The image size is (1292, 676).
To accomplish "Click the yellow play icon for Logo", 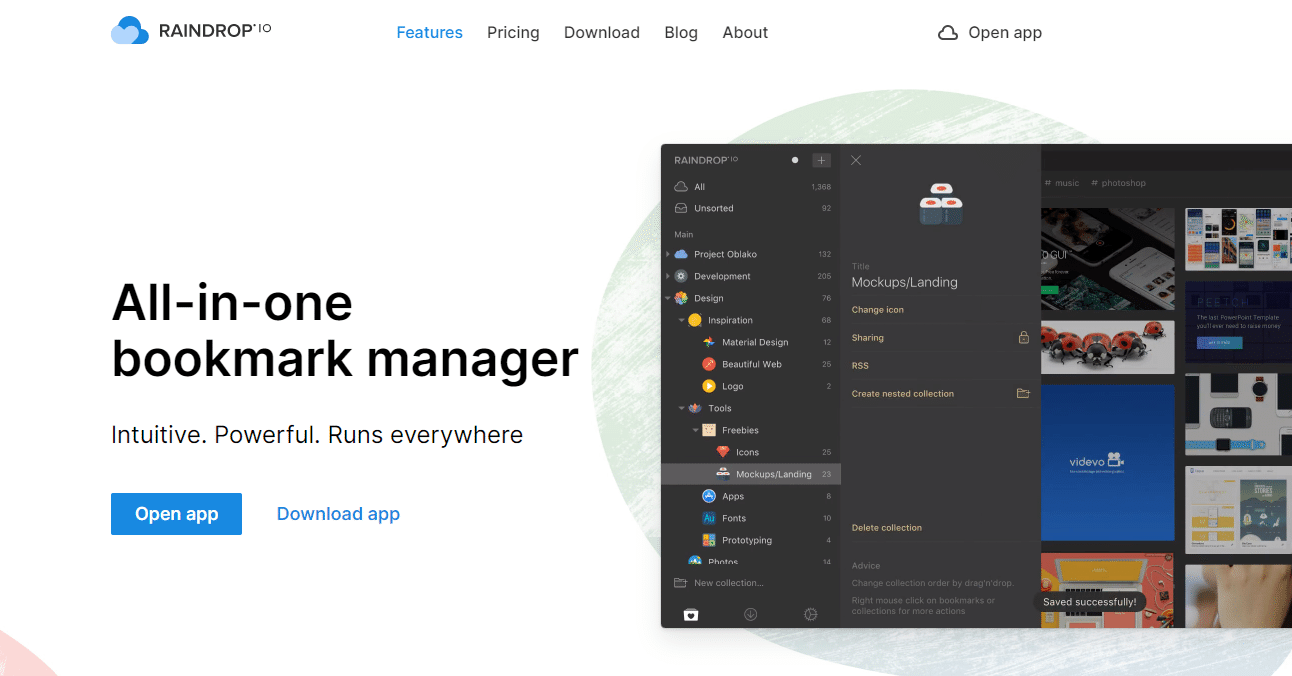I will [709, 386].
